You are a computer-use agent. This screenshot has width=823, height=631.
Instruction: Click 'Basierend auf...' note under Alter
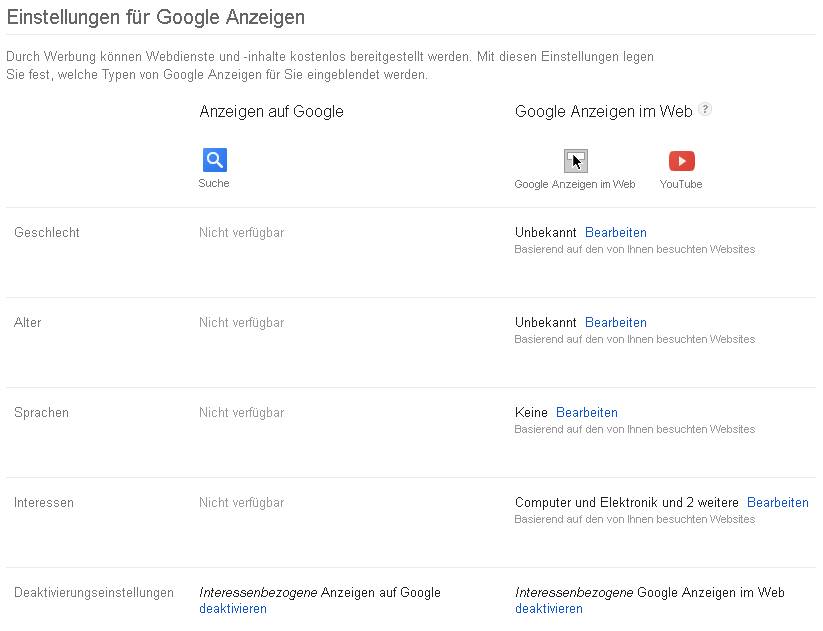click(x=635, y=339)
